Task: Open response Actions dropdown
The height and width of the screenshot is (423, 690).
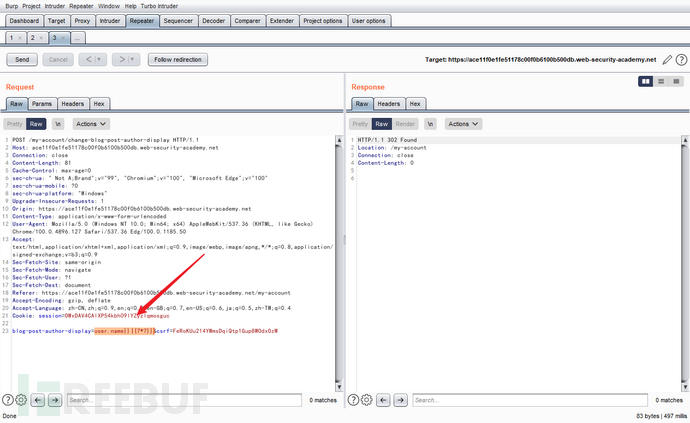Action: (463, 124)
